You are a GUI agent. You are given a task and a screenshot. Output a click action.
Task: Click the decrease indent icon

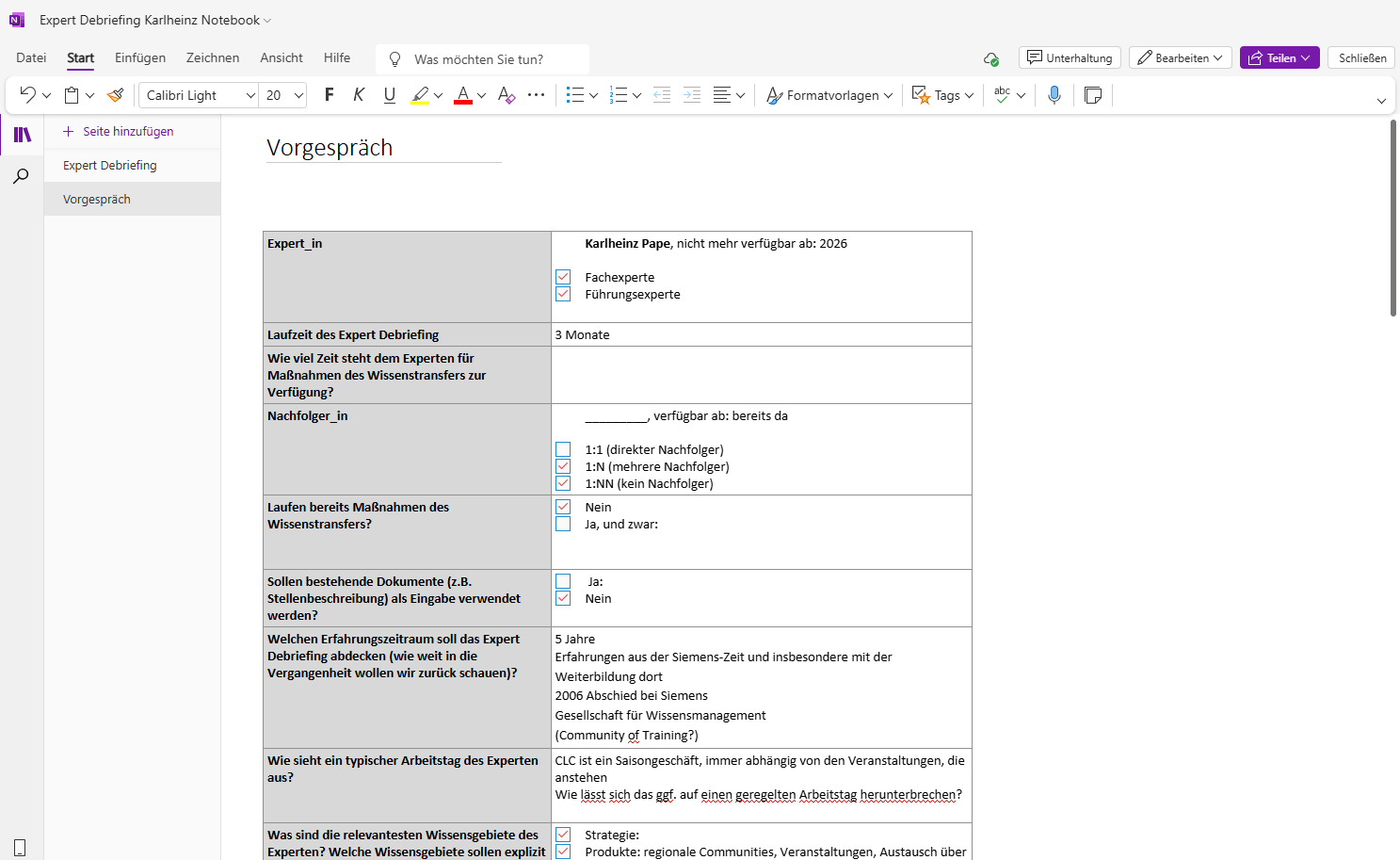[x=662, y=95]
